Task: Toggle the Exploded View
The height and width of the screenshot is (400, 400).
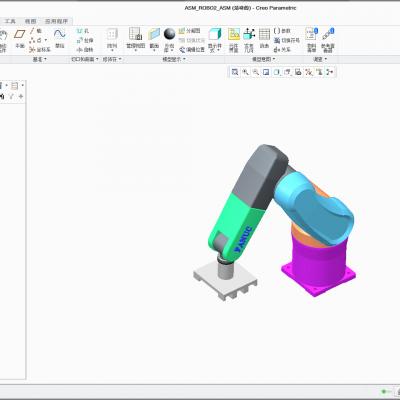Action: 189,31
